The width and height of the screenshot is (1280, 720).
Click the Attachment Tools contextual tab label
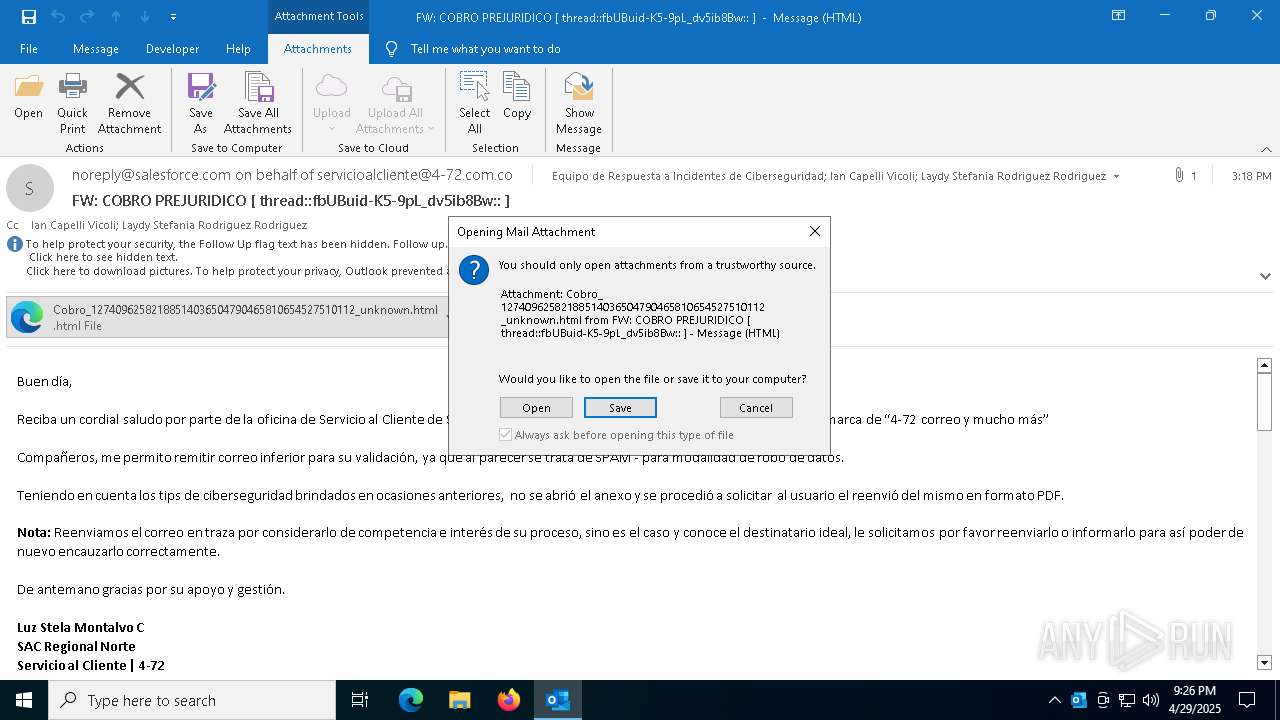319,16
